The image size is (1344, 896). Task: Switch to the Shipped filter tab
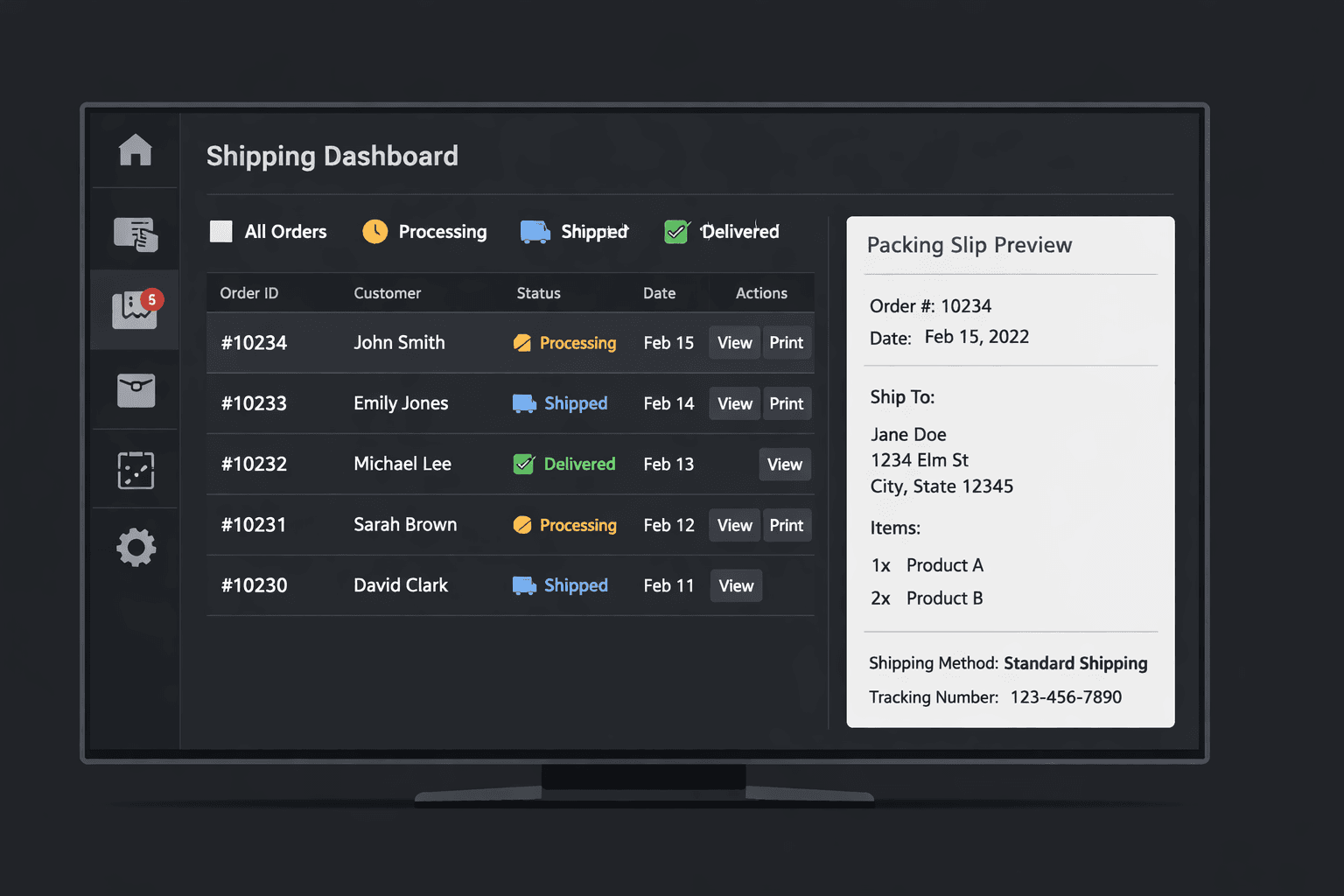[x=594, y=232]
